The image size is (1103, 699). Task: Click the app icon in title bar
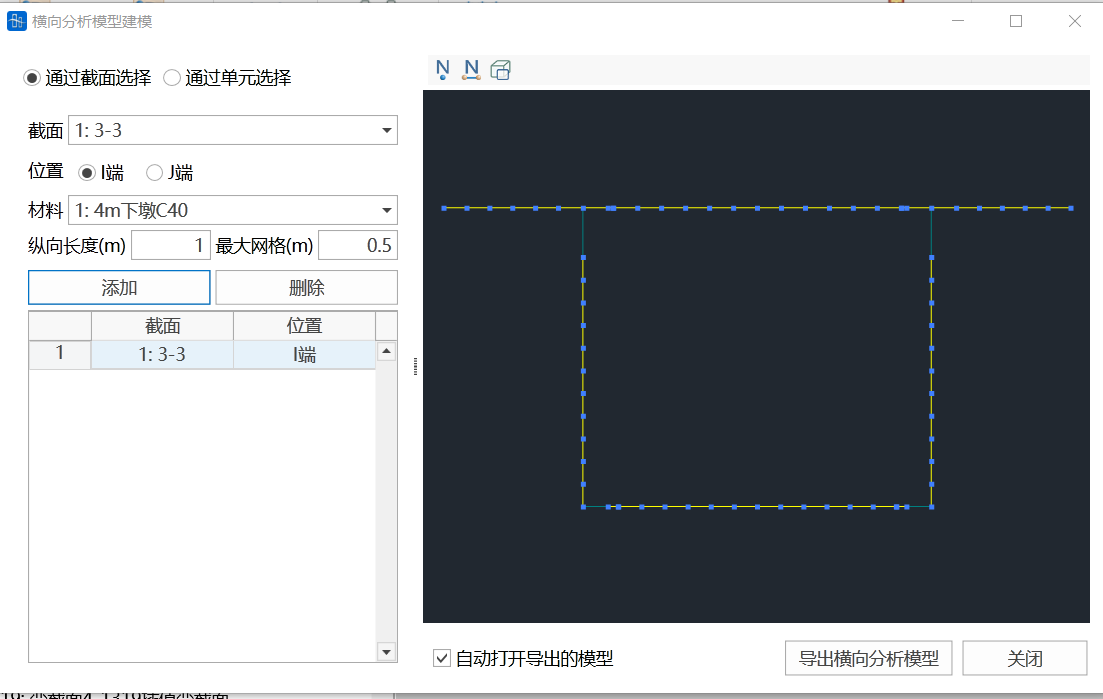16,22
